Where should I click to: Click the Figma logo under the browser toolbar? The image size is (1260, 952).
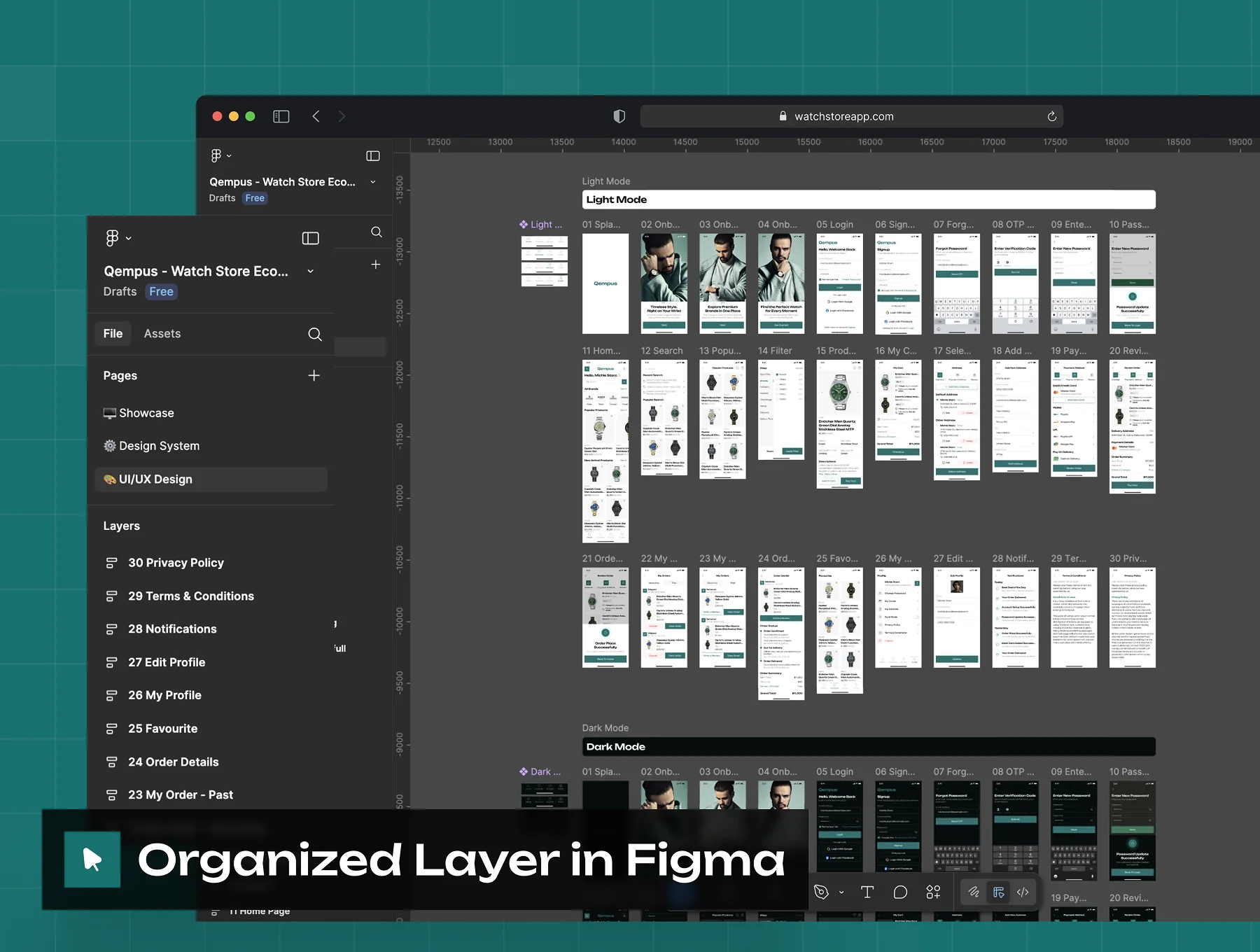click(x=216, y=155)
